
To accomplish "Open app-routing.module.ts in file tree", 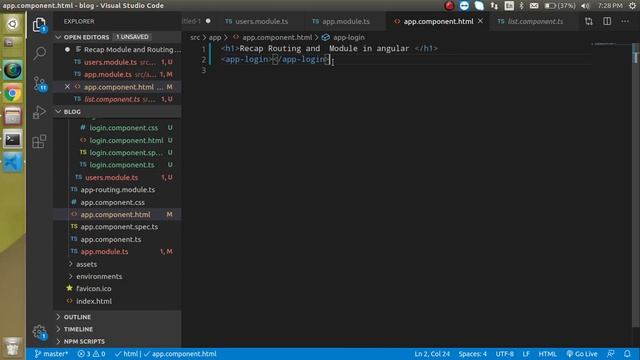I will pyautogui.click(x=118, y=190).
